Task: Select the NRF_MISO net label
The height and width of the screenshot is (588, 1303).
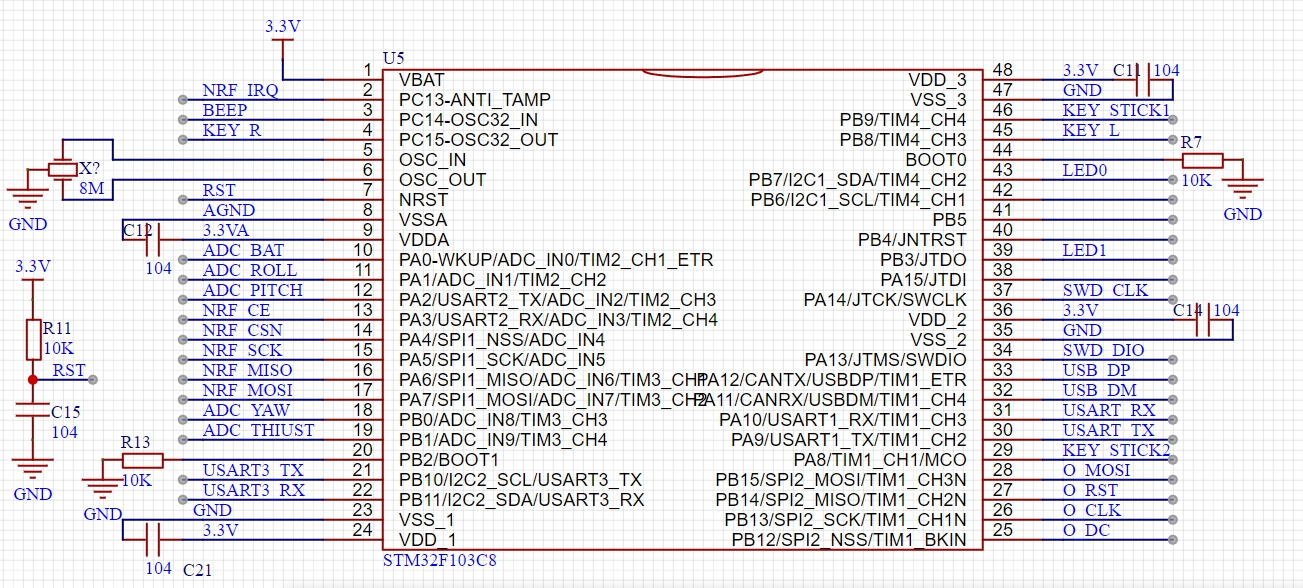Action: point(247,370)
